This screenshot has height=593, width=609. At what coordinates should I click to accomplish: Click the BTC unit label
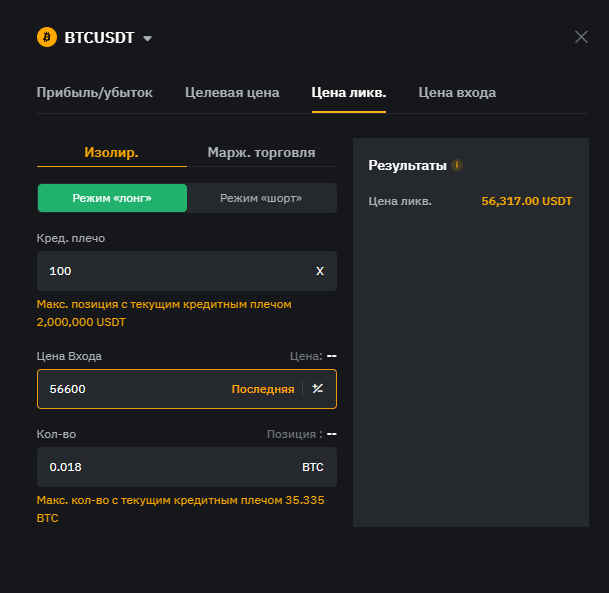pyautogui.click(x=313, y=467)
